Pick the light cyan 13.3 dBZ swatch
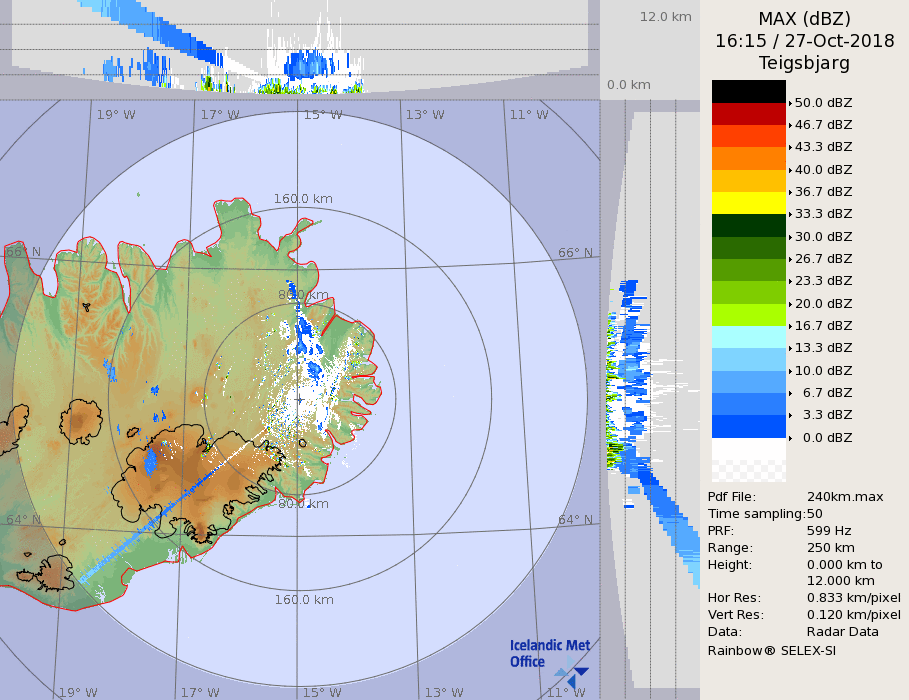 click(x=748, y=337)
